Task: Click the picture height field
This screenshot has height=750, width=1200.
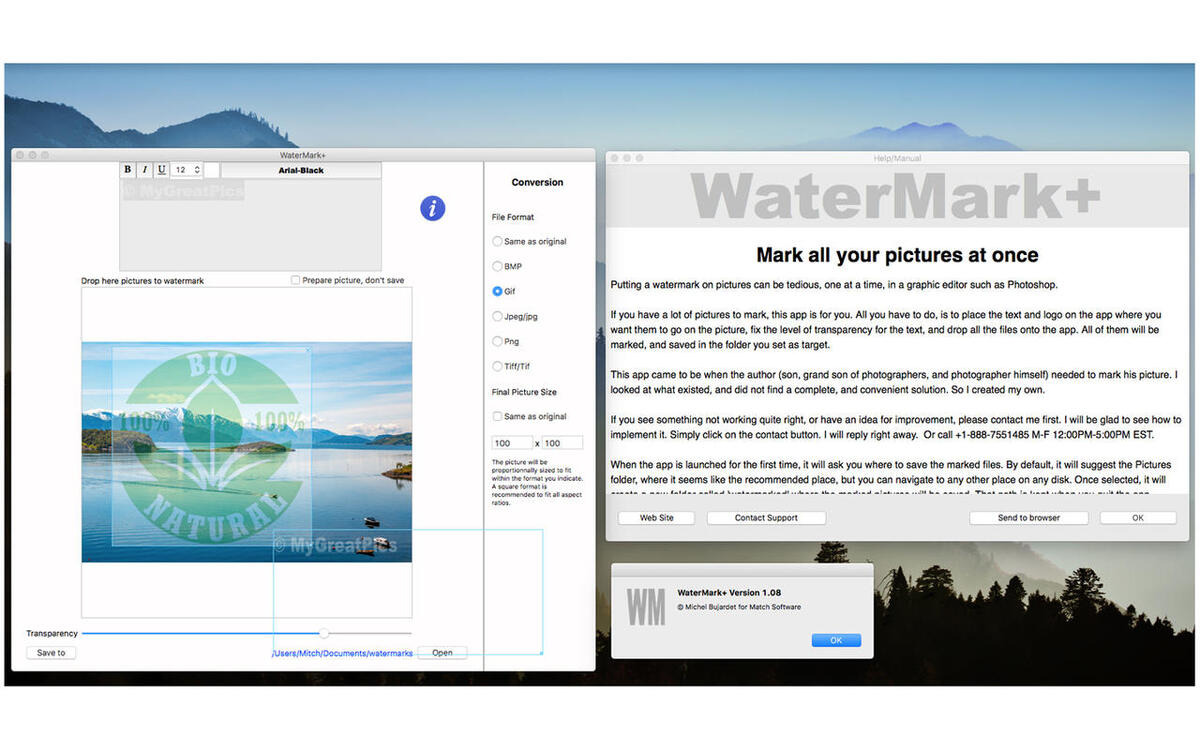Action: tap(563, 442)
